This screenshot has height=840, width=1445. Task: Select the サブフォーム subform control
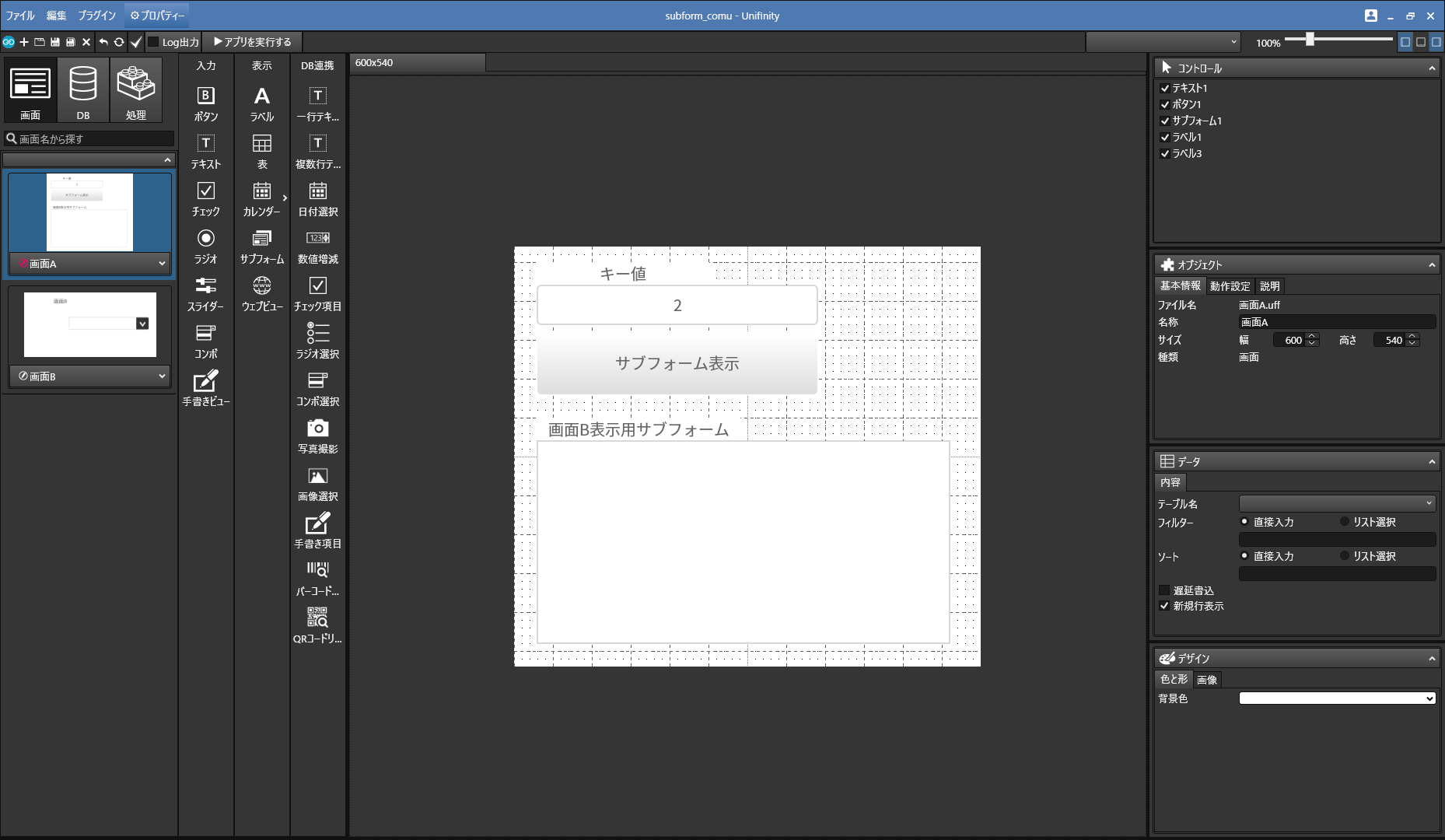[261, 246]
